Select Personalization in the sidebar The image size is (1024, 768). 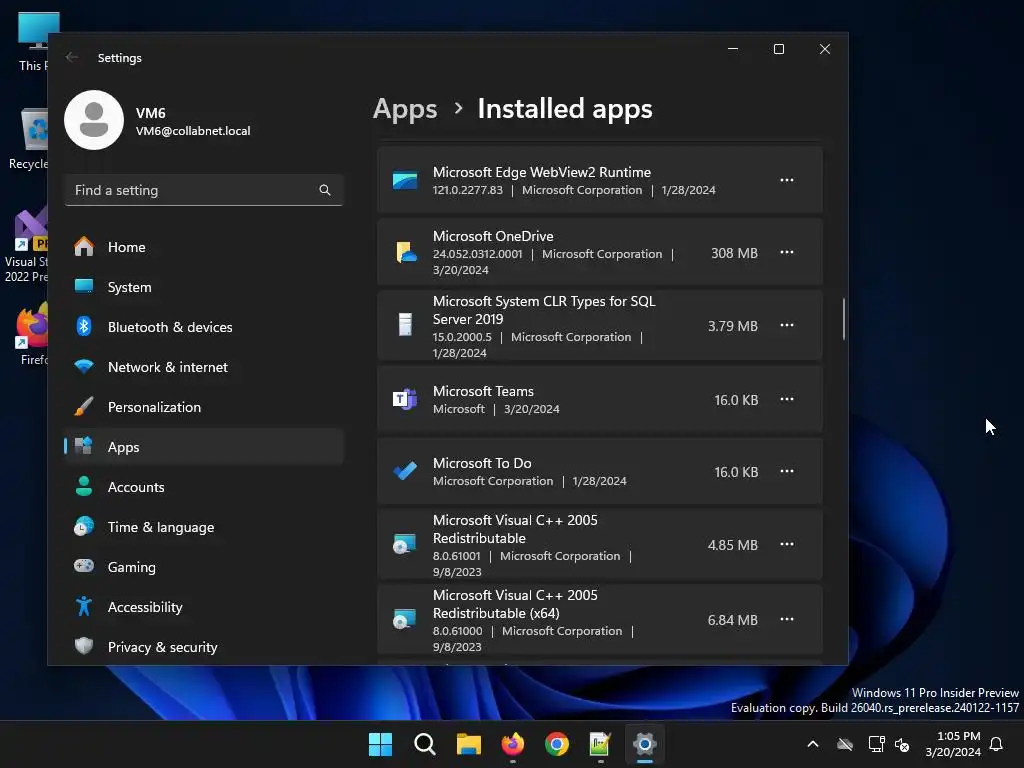pyautogui.click(x=204, y=407)
